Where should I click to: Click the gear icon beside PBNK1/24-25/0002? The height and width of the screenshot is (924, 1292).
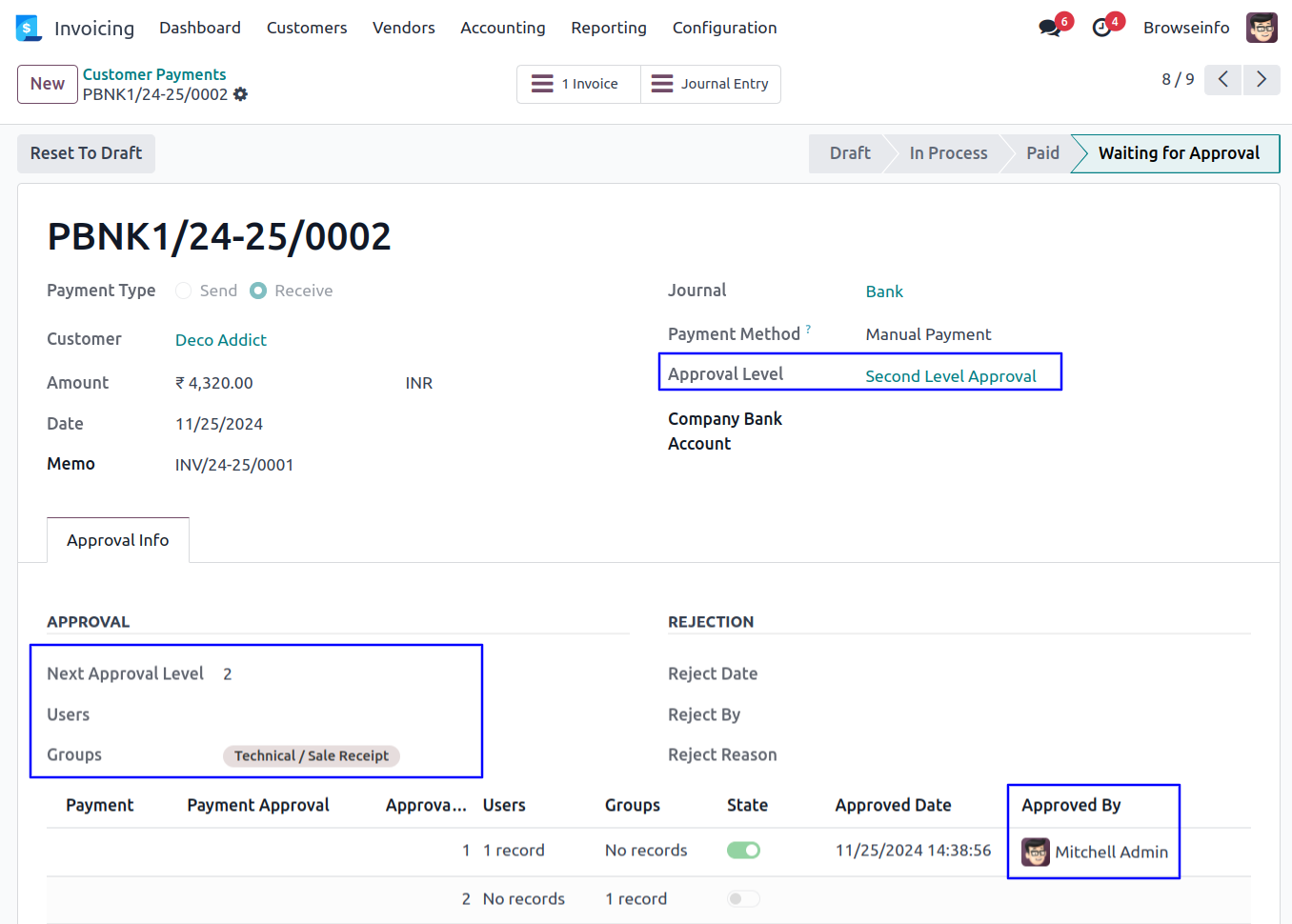pyautogui.click(x=241, y=94)
